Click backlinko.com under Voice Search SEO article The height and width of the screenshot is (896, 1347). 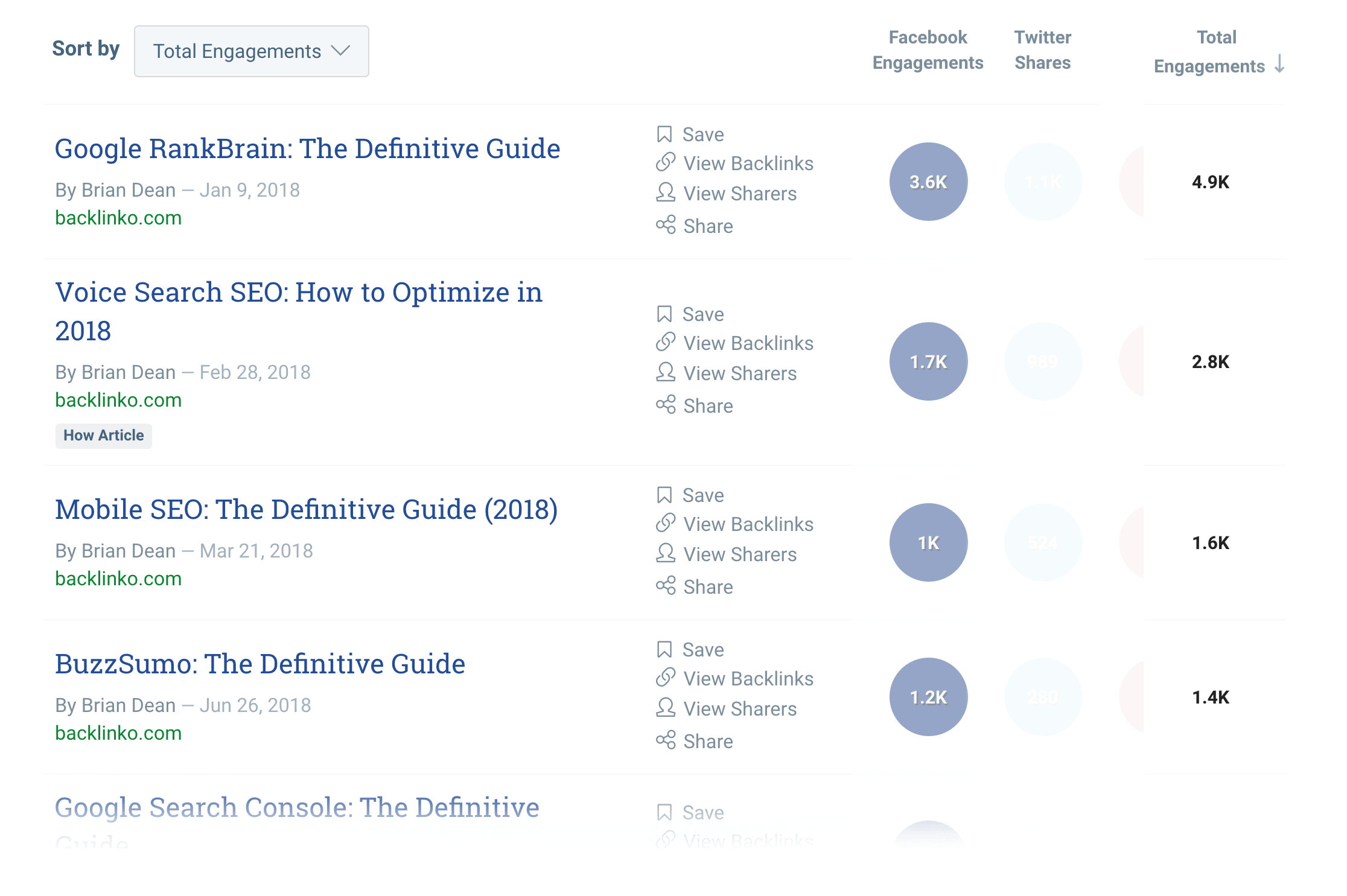[x=118, y=400]
